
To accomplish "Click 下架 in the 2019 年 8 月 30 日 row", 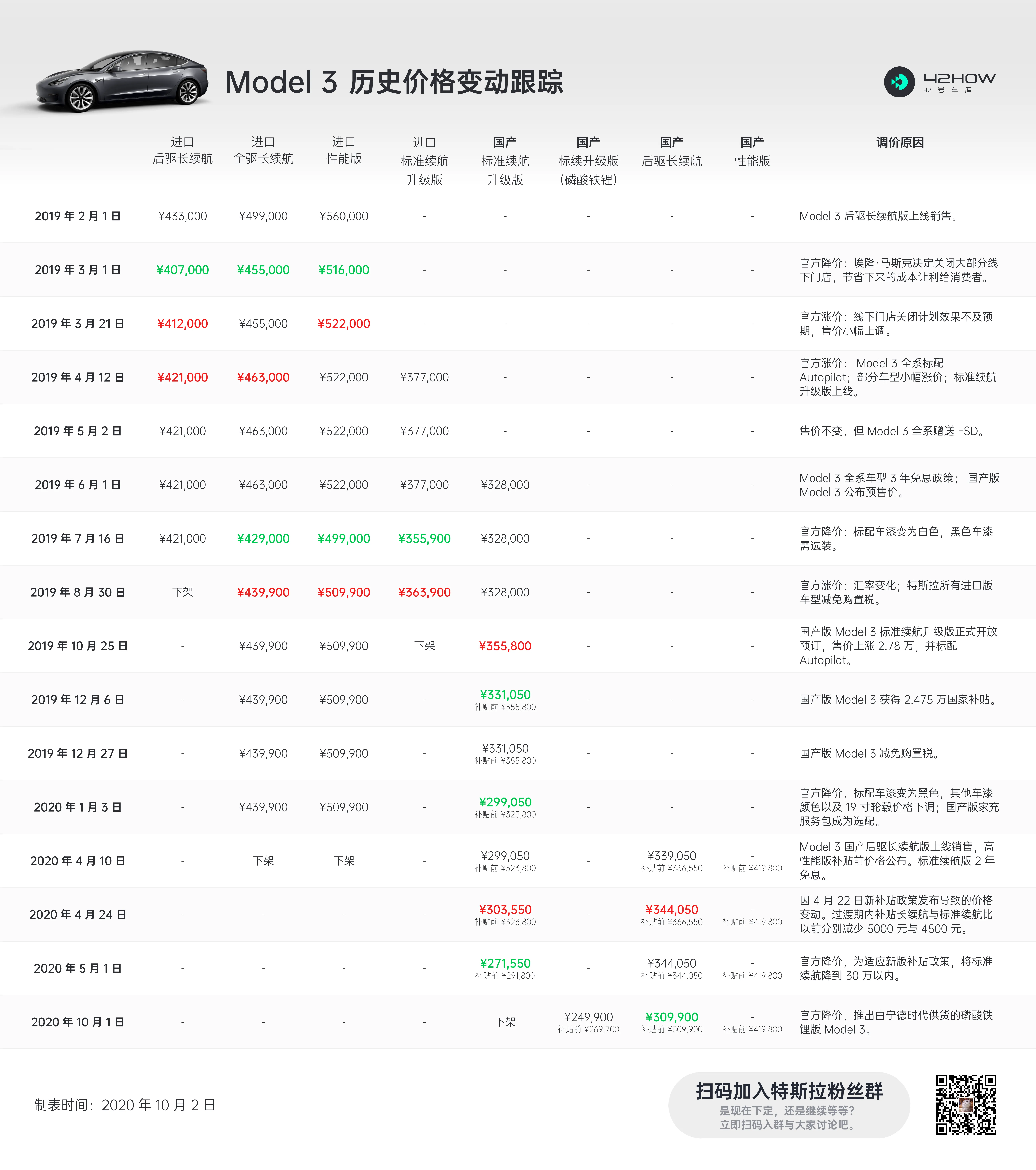I will (183, 592).
